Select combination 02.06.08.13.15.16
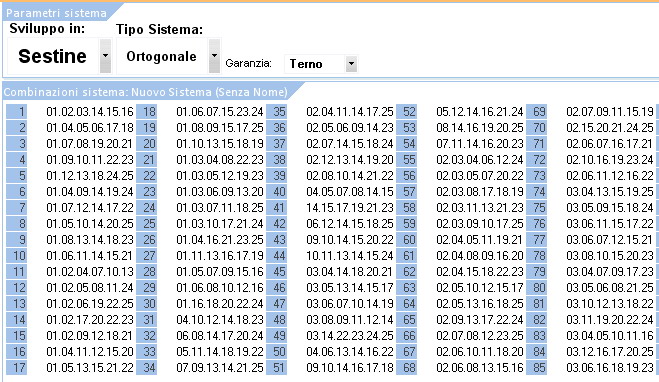659x382 pixels. click(480, 368)
